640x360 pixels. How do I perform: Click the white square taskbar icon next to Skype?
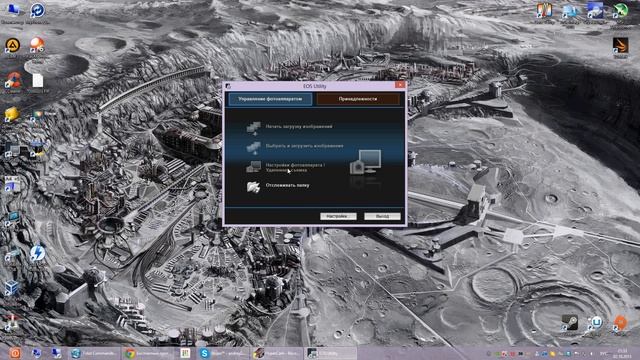(x=185, y=353)
